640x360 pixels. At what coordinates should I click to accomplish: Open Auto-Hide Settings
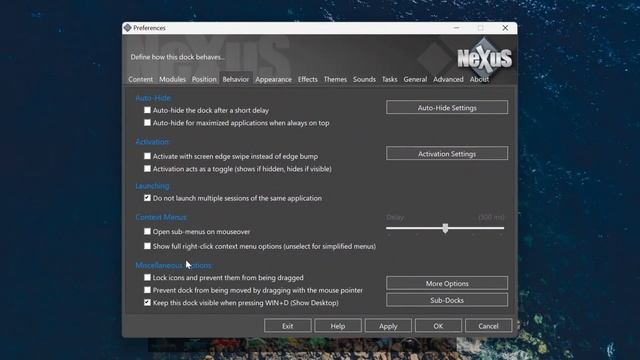click(447, 108)
